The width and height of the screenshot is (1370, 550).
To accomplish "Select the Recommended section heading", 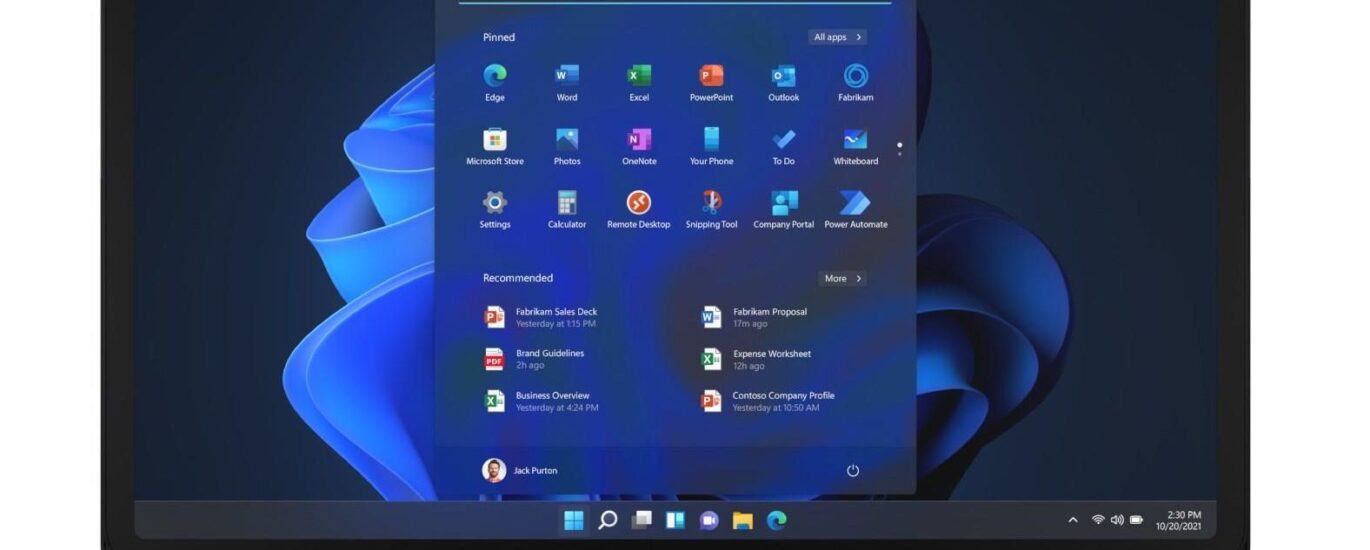I will tap(518, 278).
